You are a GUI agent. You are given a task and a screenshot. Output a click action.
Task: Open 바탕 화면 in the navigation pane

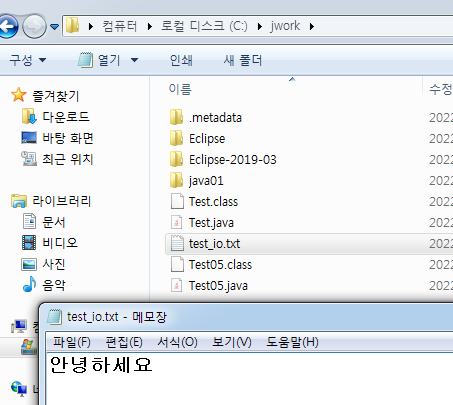pos(68,138)
